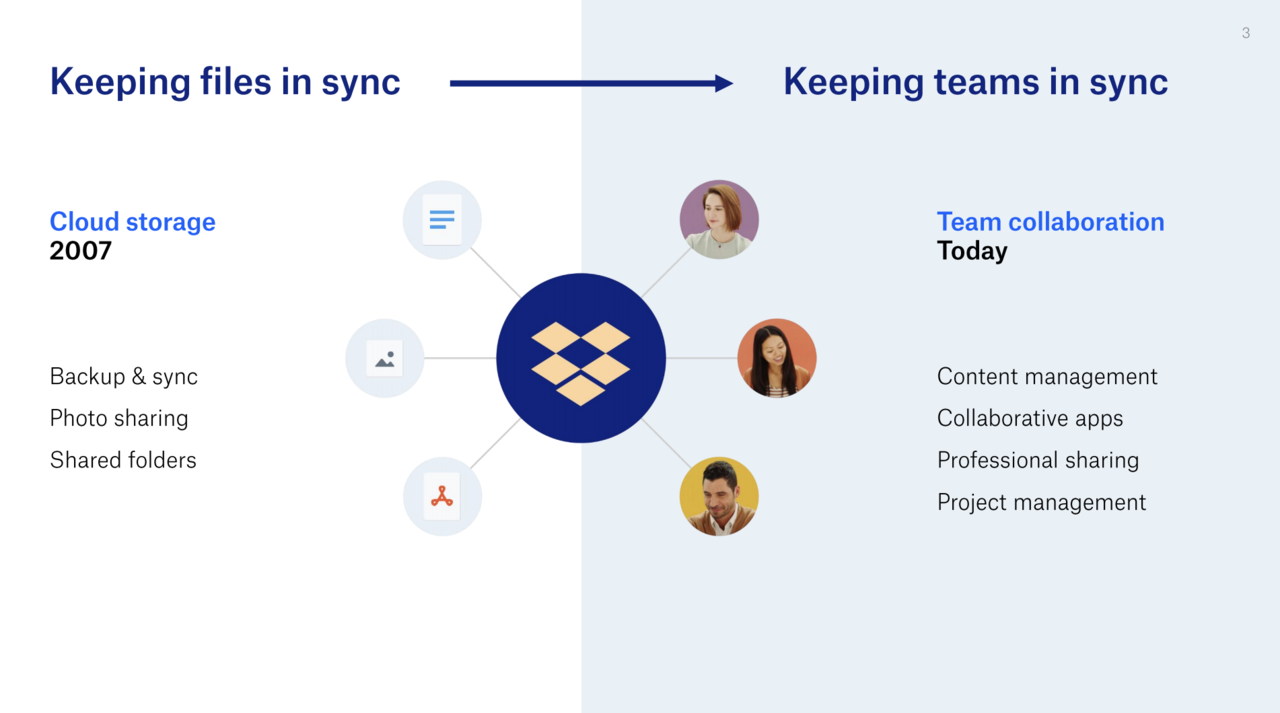Click the red-haired woman's avatar
The image size is (1280, 713).
(x=719, y=220)
